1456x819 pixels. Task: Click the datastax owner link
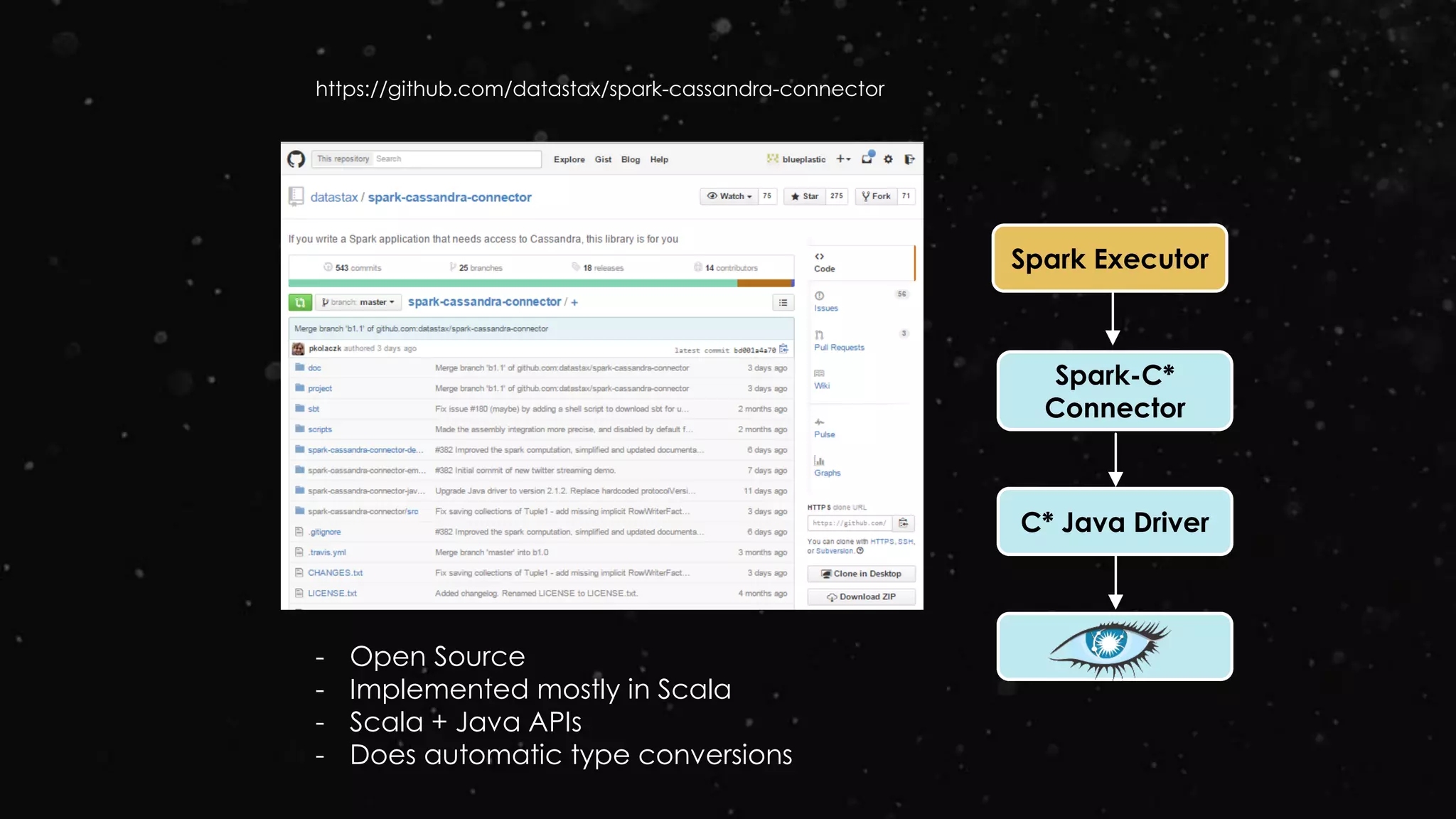pyautogui.click(x=333, y=197)
